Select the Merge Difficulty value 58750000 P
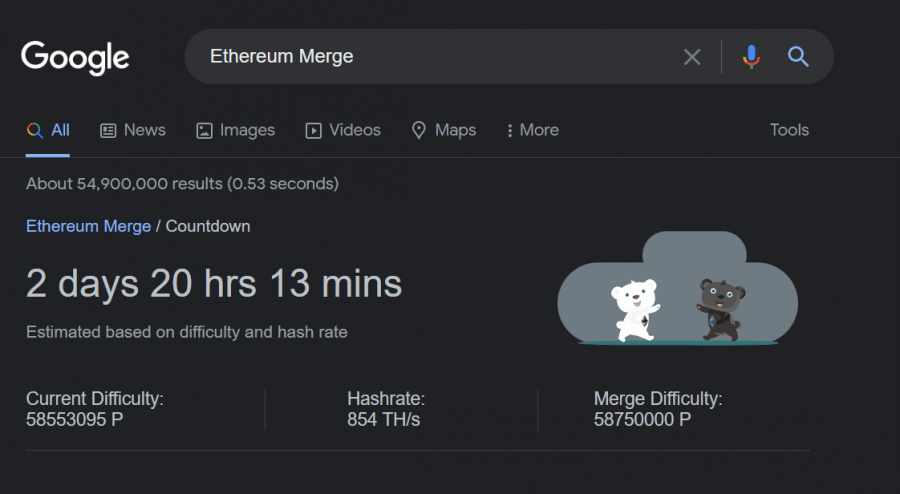 [642, 419]
